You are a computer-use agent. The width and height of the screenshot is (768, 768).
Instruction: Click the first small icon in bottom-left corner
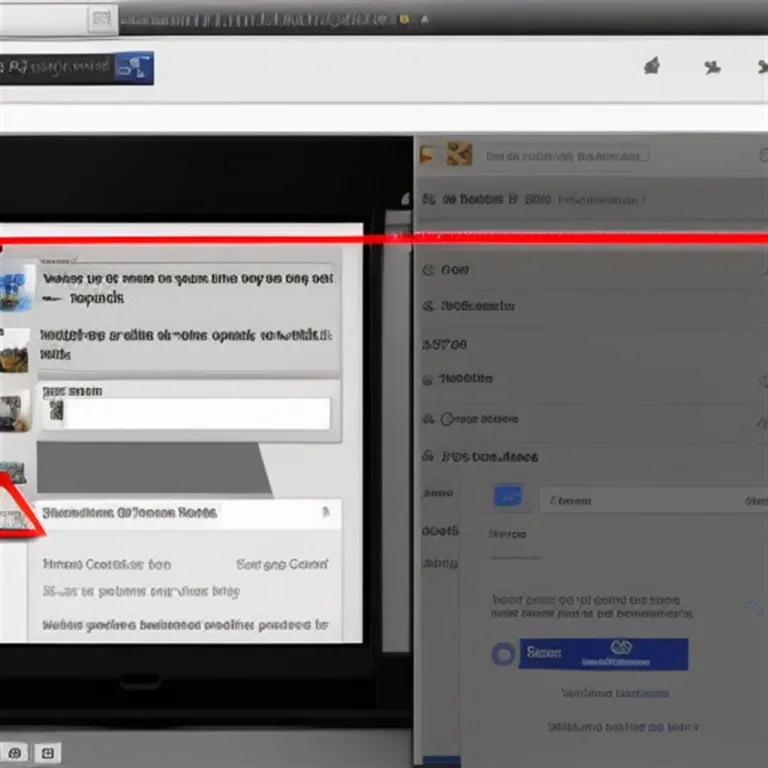pyautogui.click(x=17, y=752)
